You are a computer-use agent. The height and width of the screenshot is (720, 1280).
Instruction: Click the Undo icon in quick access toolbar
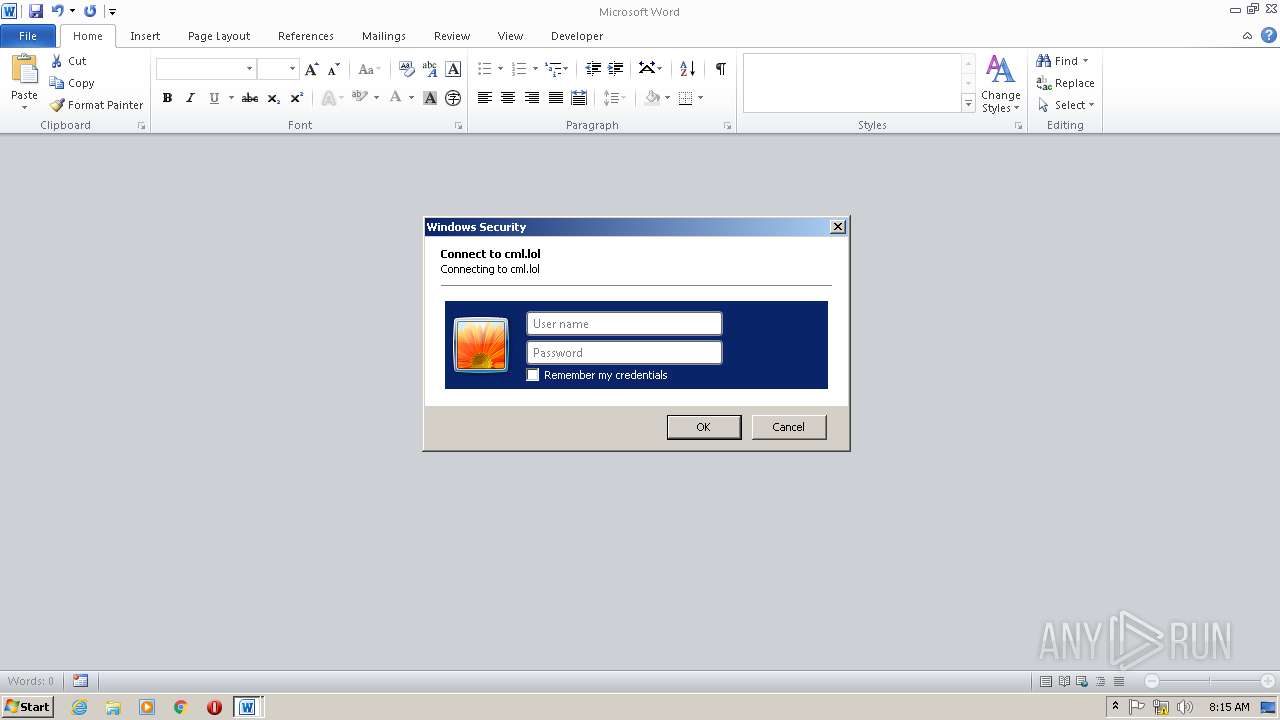[57, 11]
